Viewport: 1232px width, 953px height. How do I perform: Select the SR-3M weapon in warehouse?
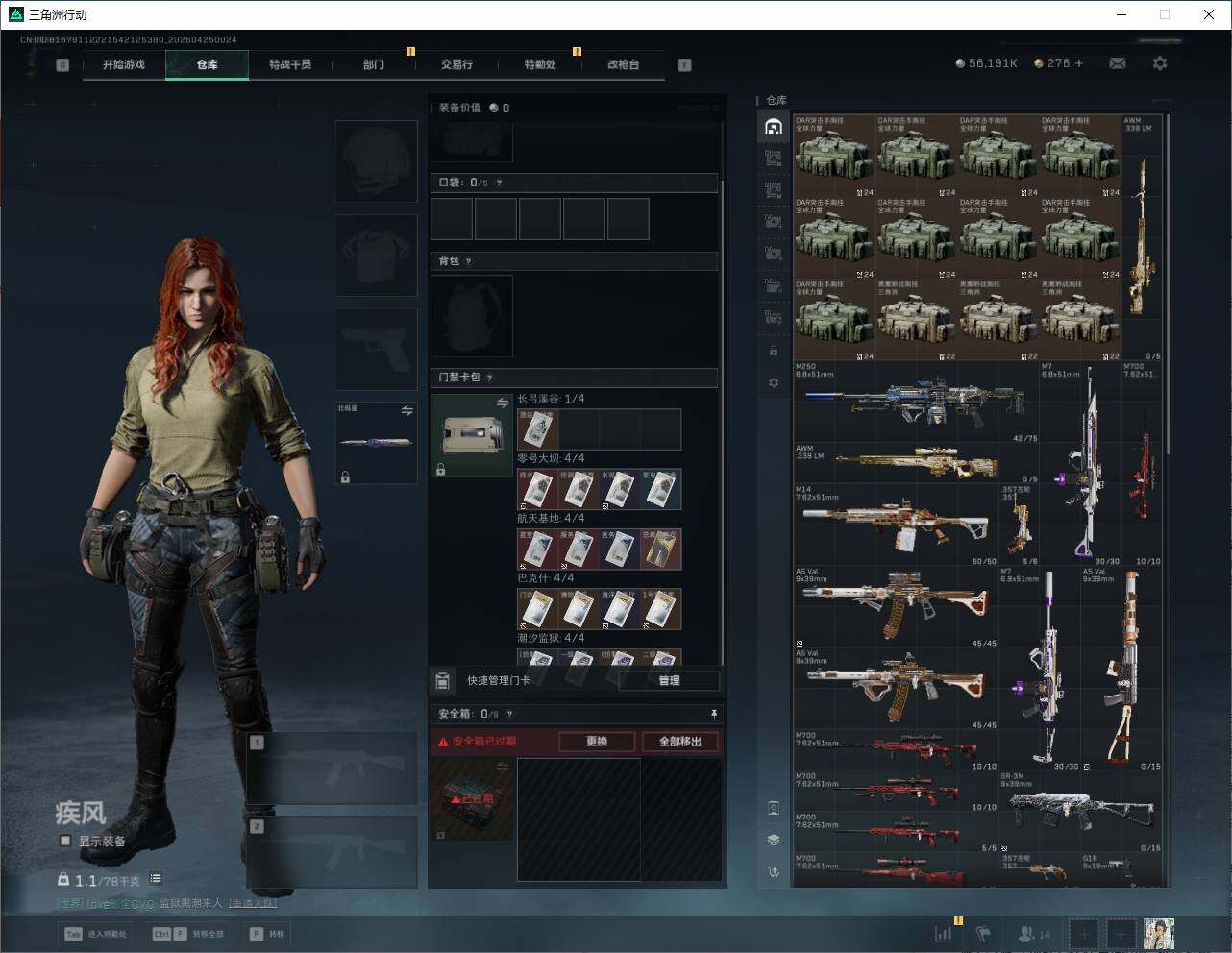(1080, 811)
